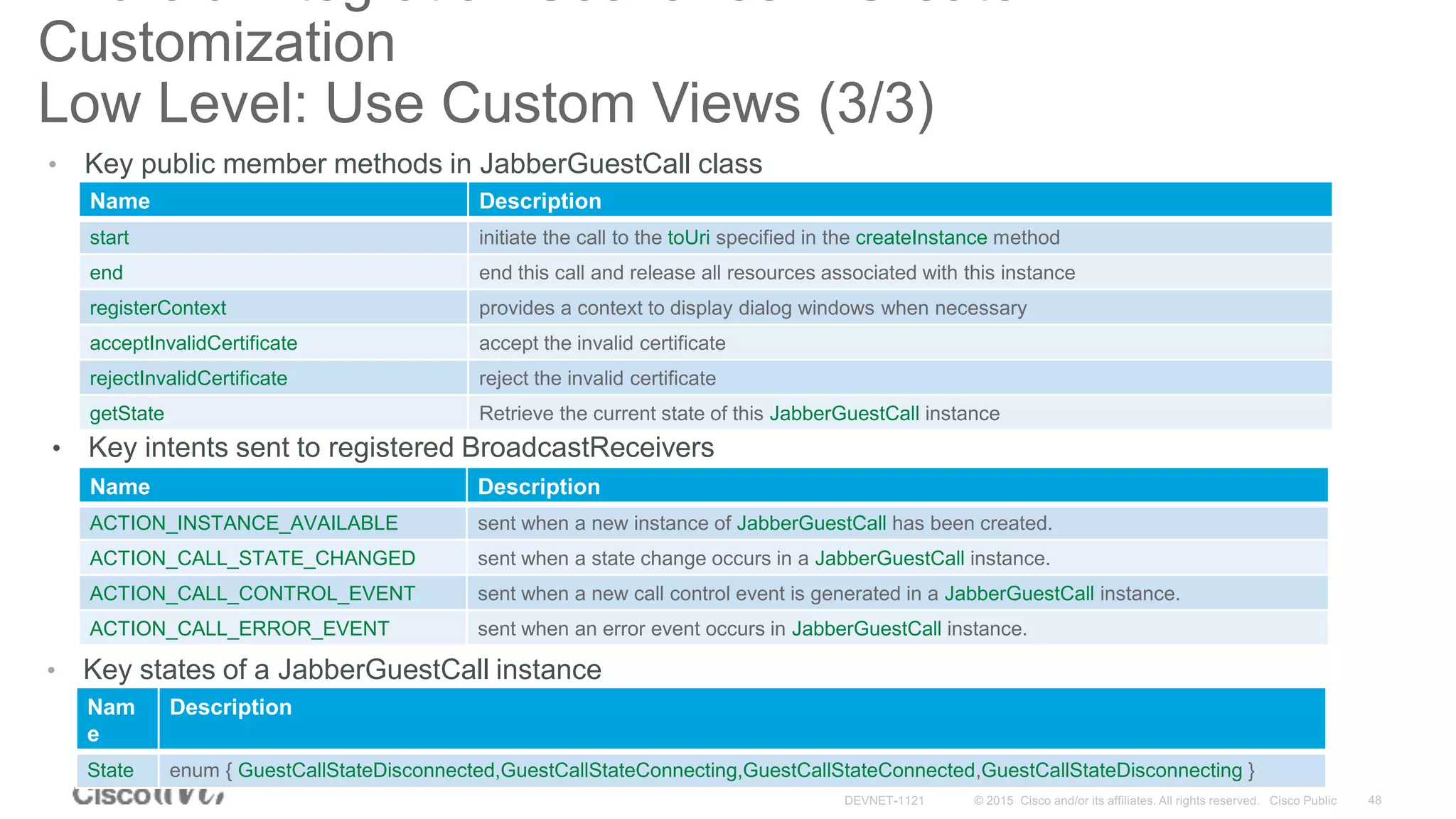This screenshot has width=1456, height=819.
Task: Click the GuestCallStateConnecting enum value
Action: 619,771
